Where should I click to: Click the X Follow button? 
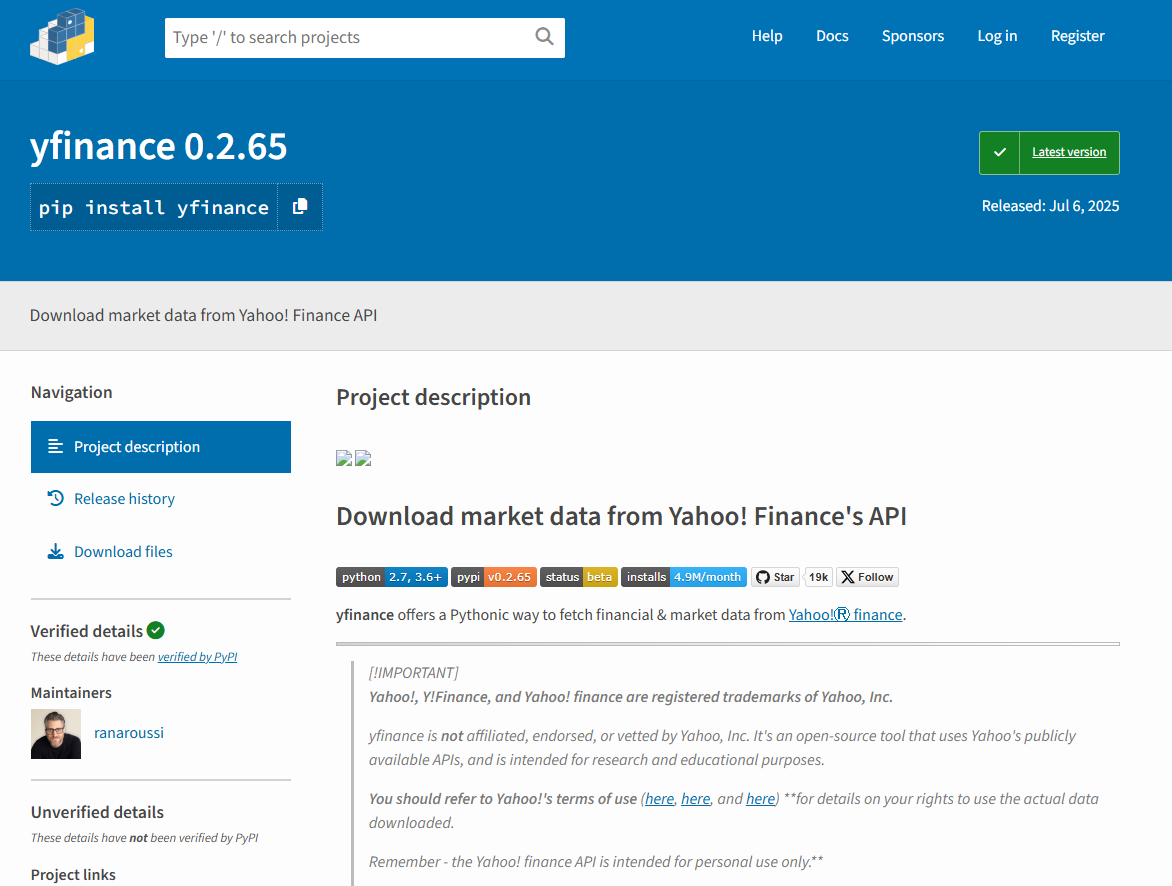pyautogui.click(x=867, y=577)
